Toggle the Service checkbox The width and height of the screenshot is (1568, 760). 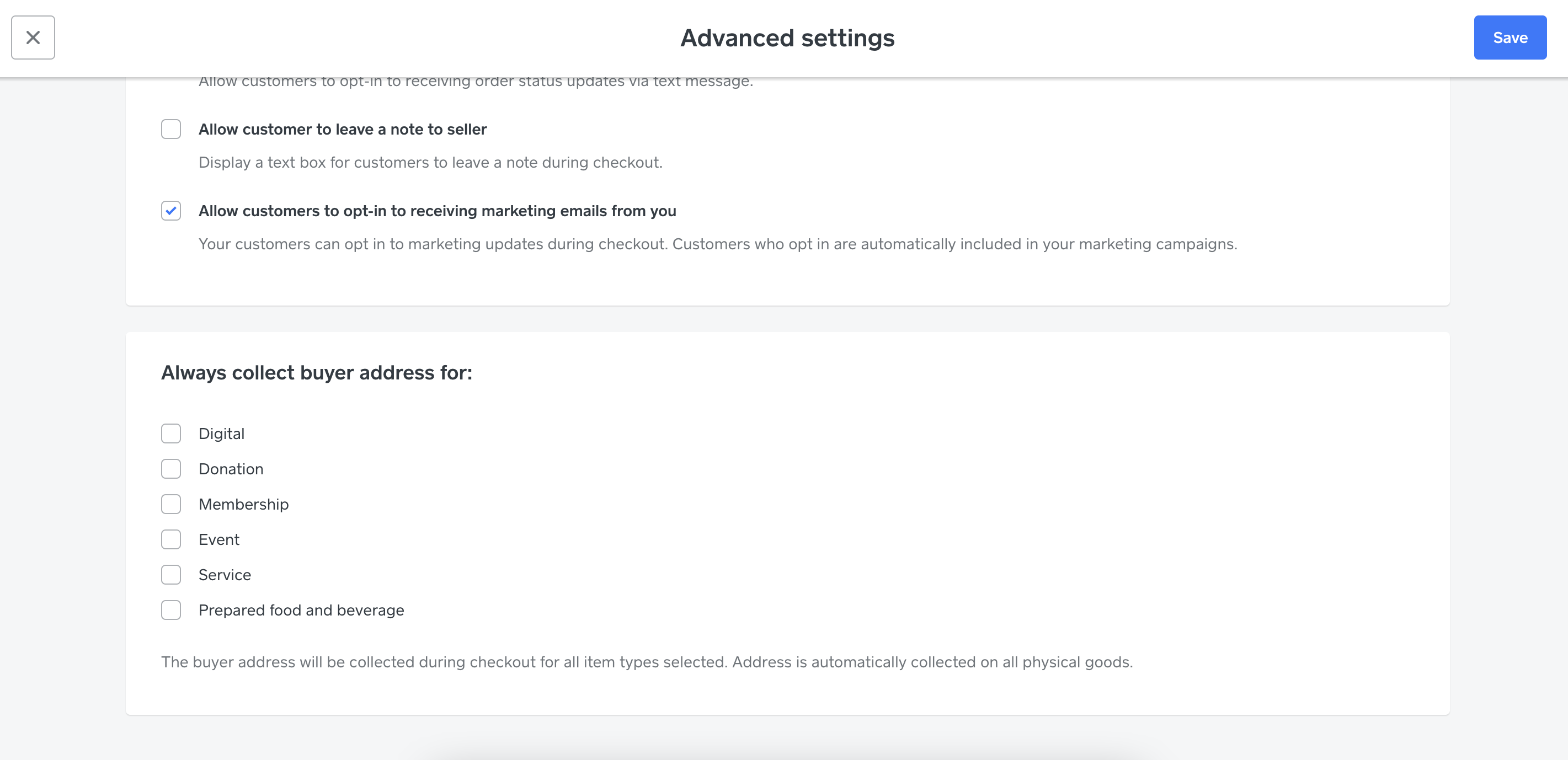coord(171,574)
